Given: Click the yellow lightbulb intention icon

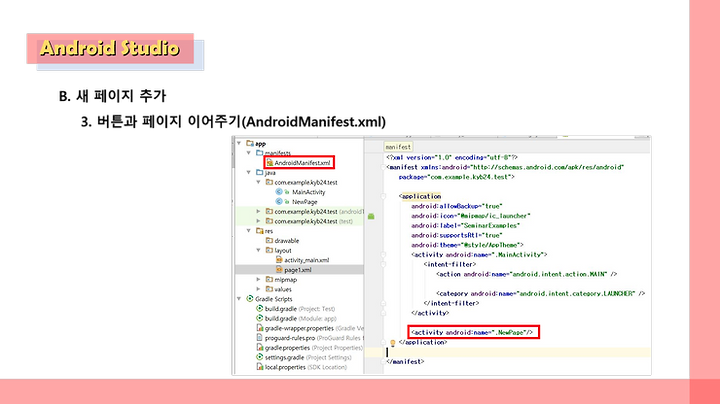Looking at the screenshot, I should (x=393, y=342).
